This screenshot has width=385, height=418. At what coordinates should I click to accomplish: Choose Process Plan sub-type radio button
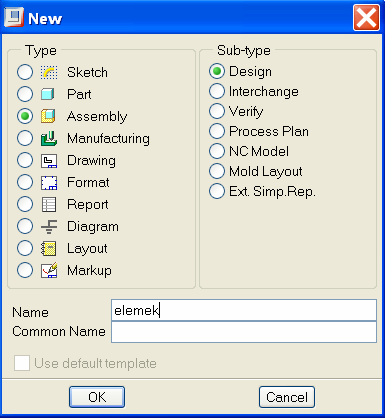click(x=217, y=131)
